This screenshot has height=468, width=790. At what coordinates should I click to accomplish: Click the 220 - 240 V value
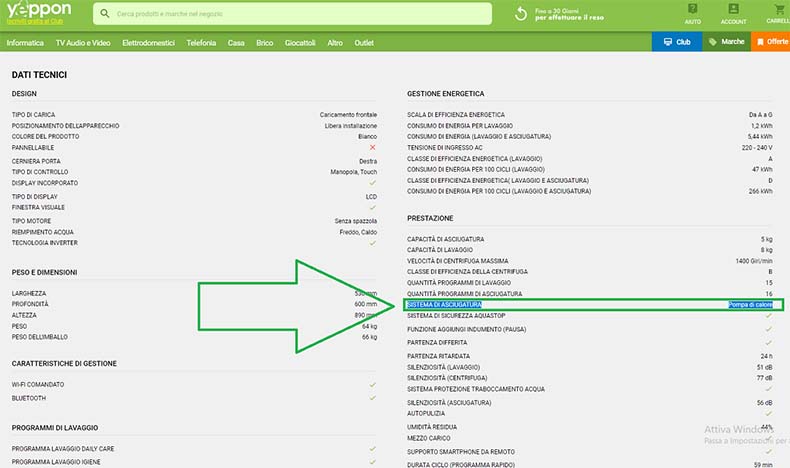tap(757, 148)
